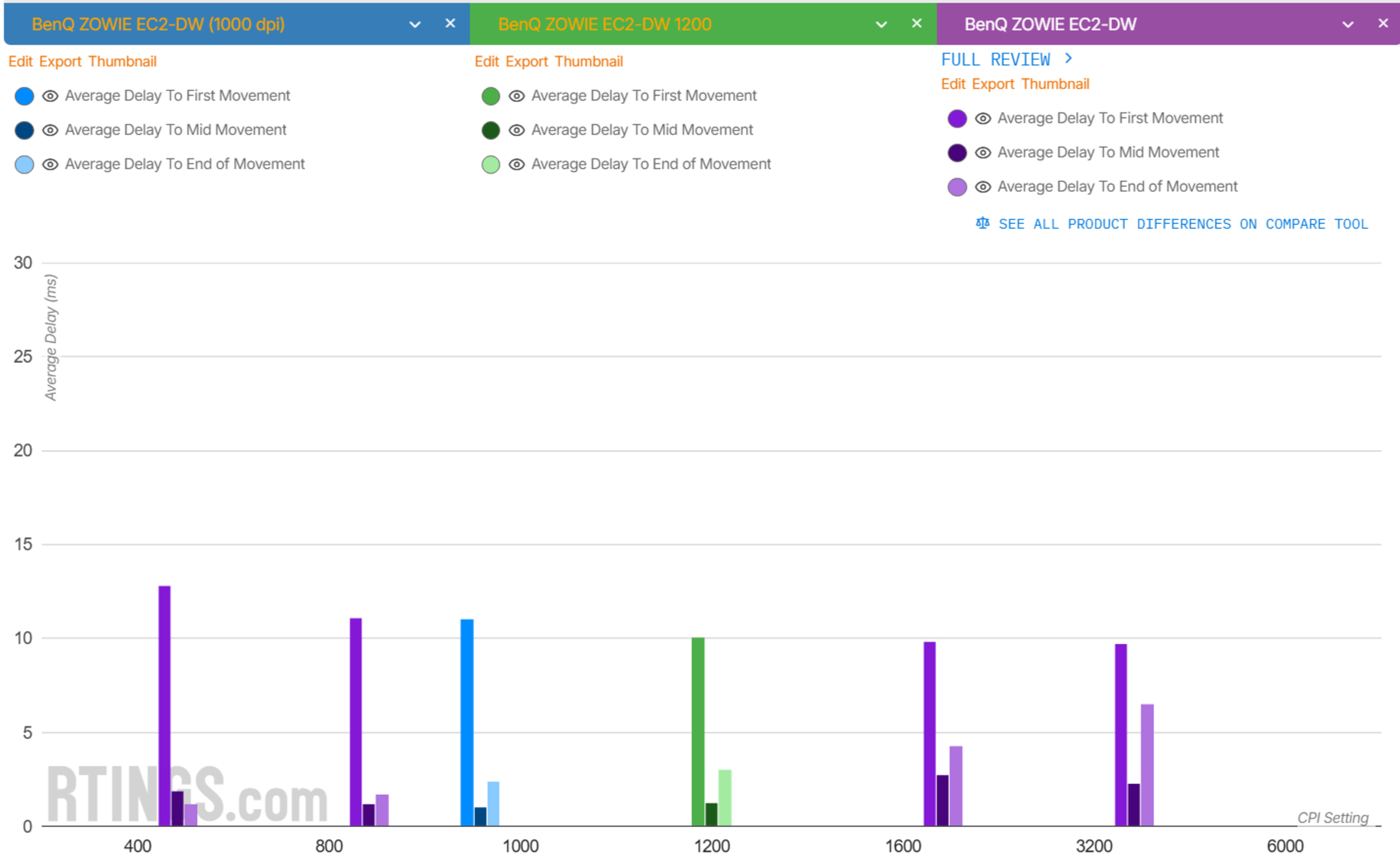Image resolution: width=1400 pixels, height=860 pixels.
Task: Click the scale icon beside compare tool link
Action: tap(982, 223)
